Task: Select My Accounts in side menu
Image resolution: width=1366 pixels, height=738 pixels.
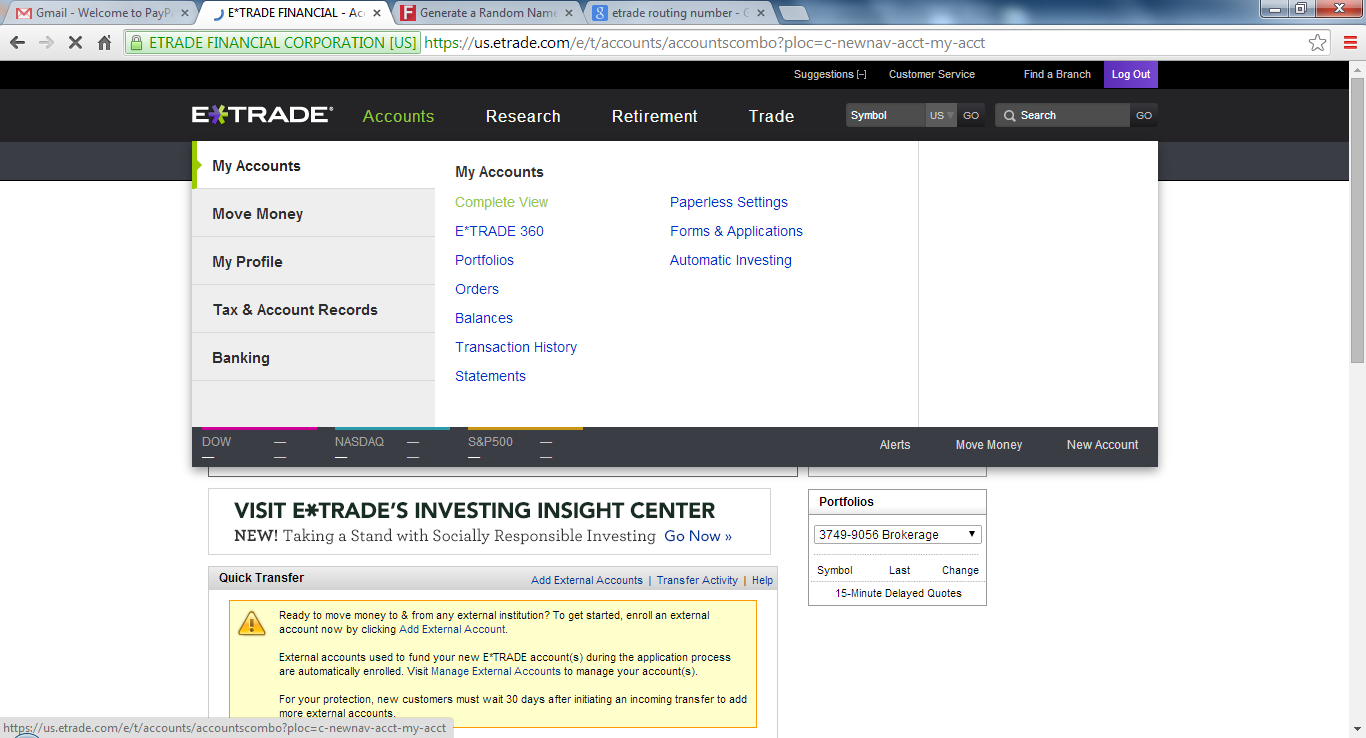Action: 314,165
